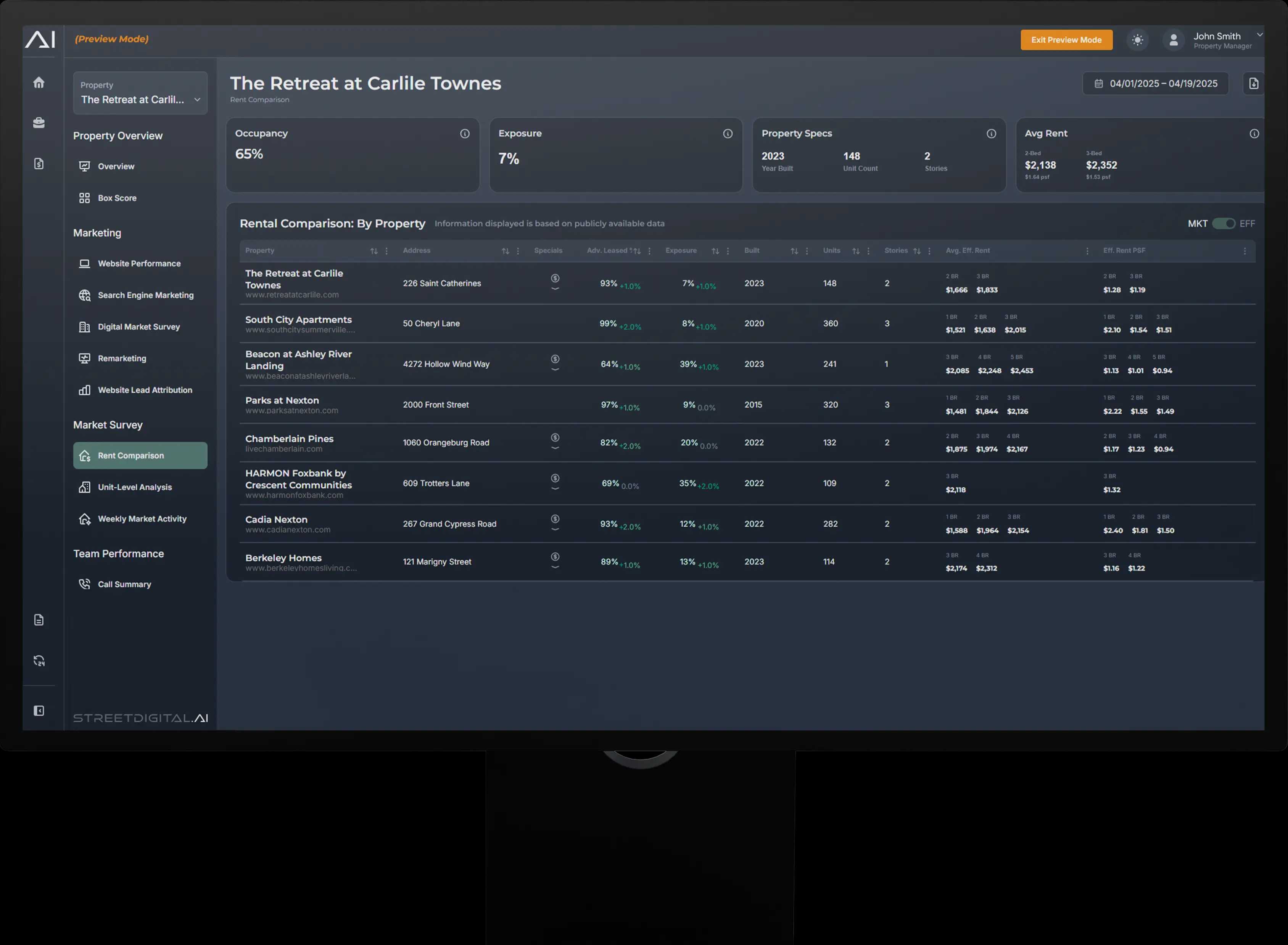
Task: Open the Property selector dropdown
Action: pos(140,93)
